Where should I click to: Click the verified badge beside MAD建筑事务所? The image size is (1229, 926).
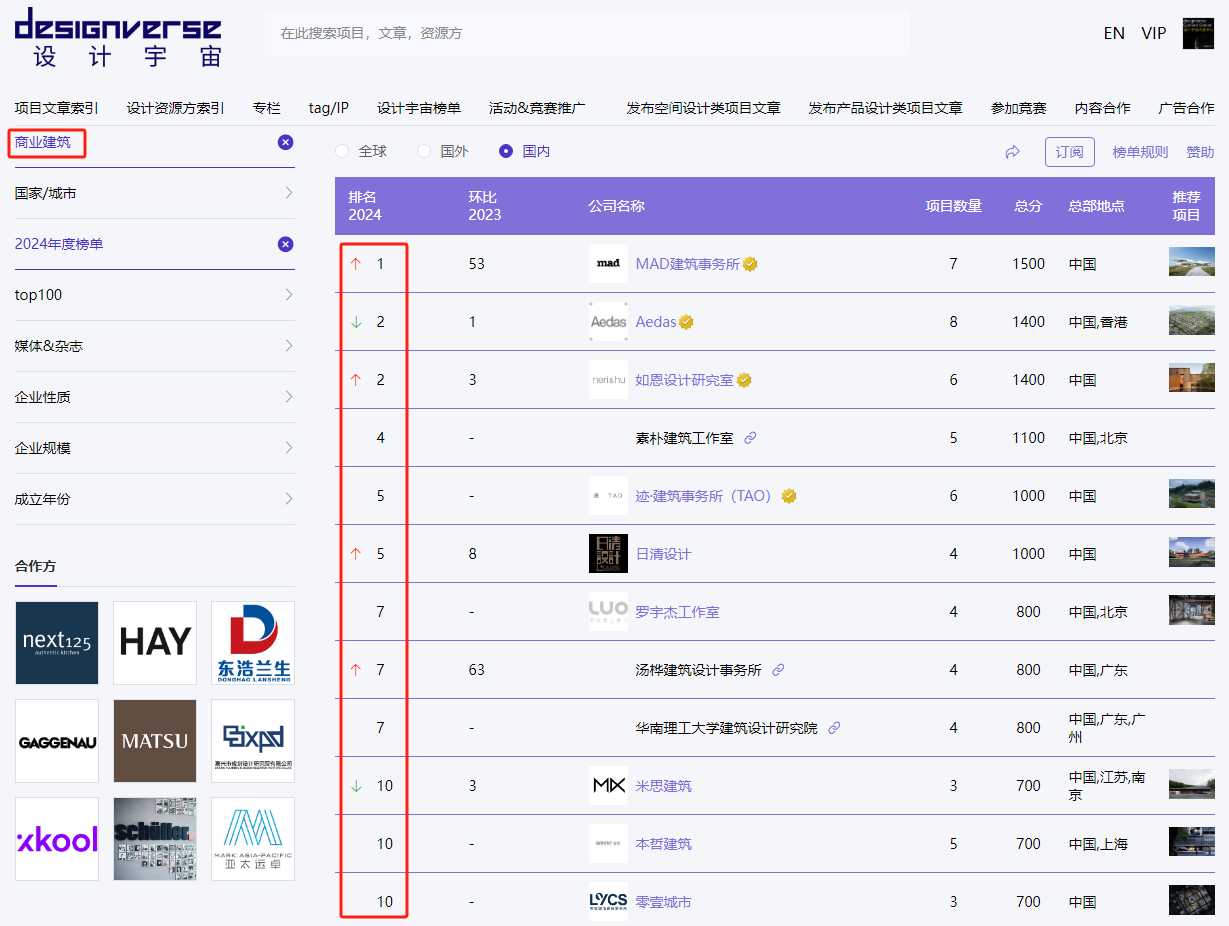[x=750, y=264]
